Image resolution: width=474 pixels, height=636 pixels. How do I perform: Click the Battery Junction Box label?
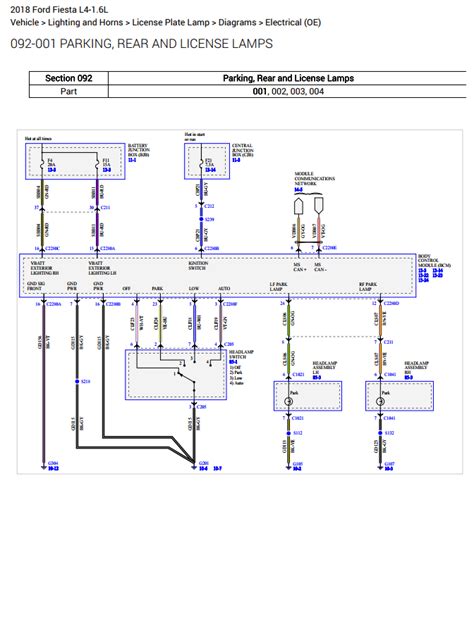139,150
